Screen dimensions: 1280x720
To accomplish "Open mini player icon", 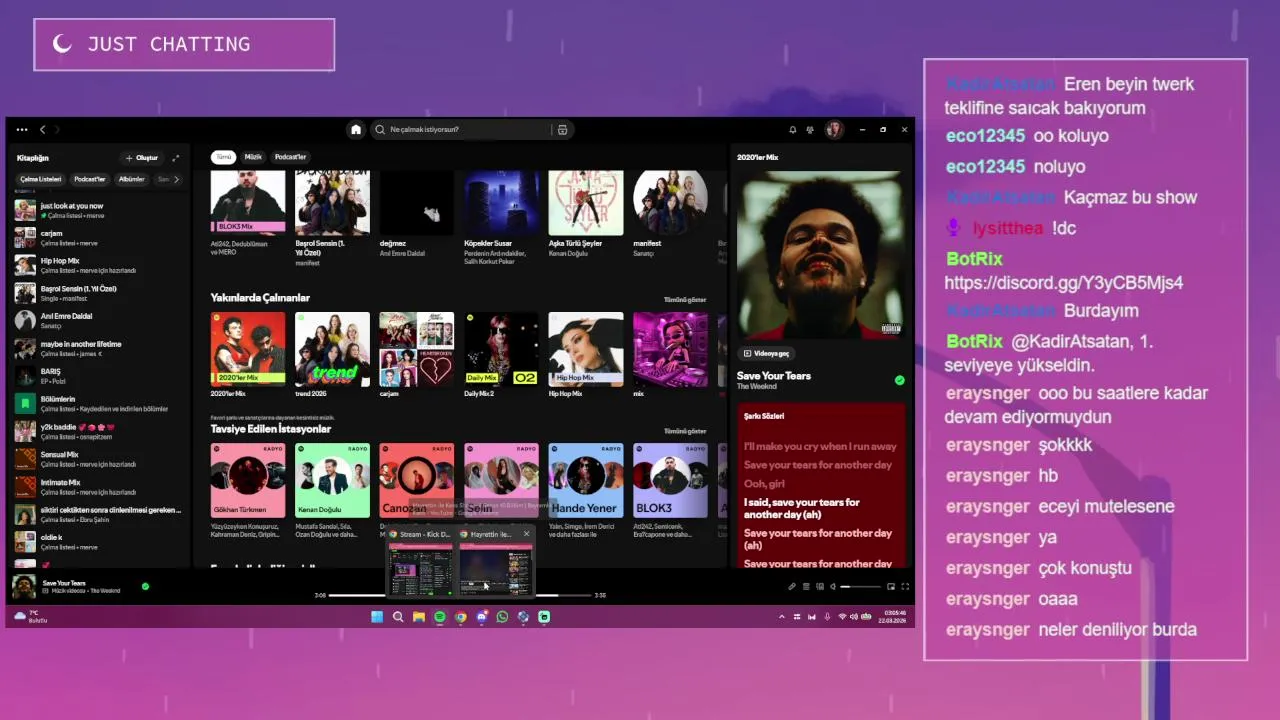I will point(891,587).
